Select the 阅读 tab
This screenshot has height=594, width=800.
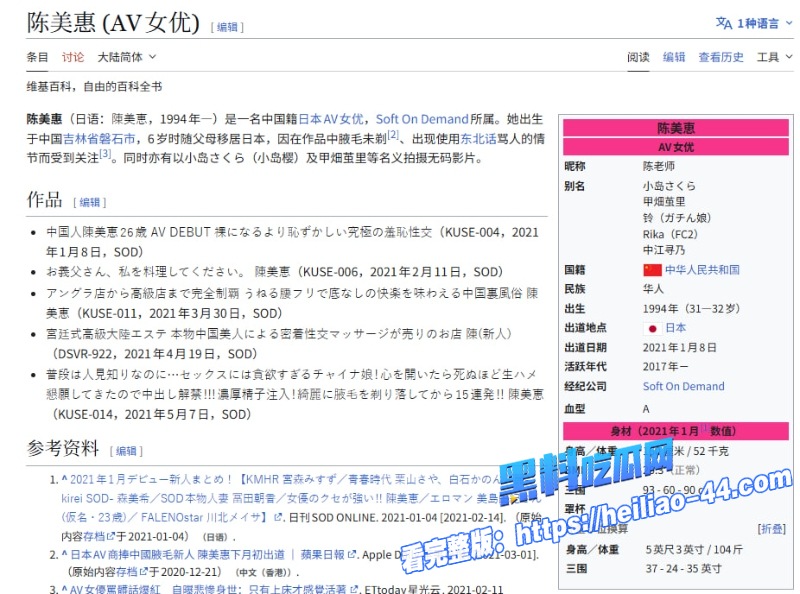tap(638, 57)
